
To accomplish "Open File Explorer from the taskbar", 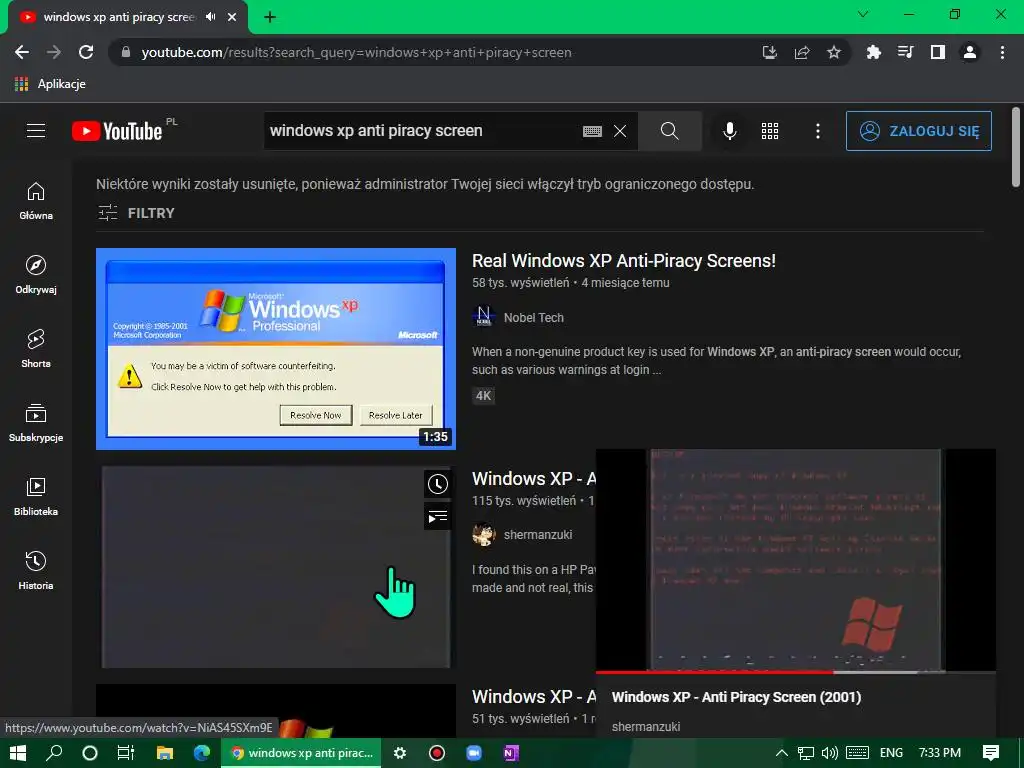I will [x=165, y=753].
